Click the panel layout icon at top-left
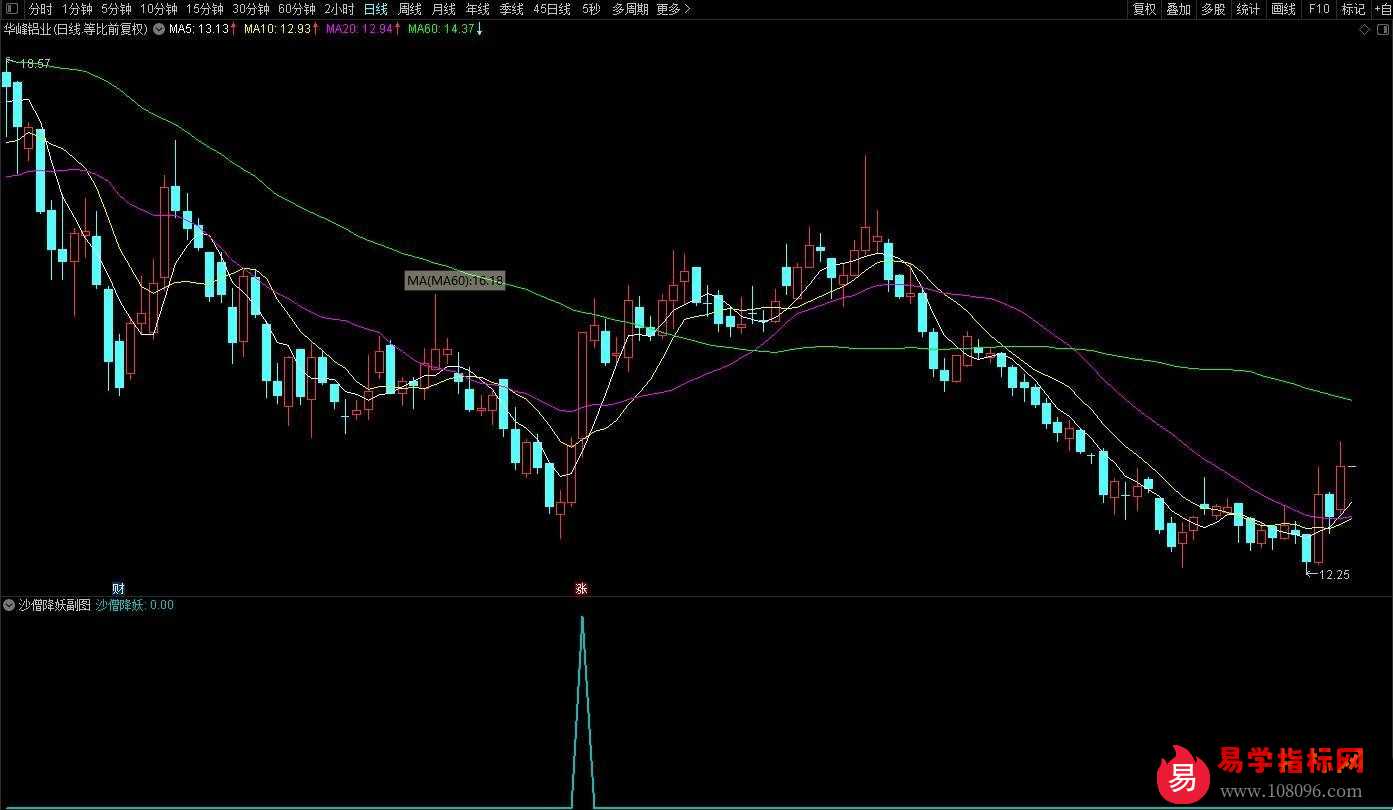The width and height of the screenshot is (1393, 810). coord(11,9)
